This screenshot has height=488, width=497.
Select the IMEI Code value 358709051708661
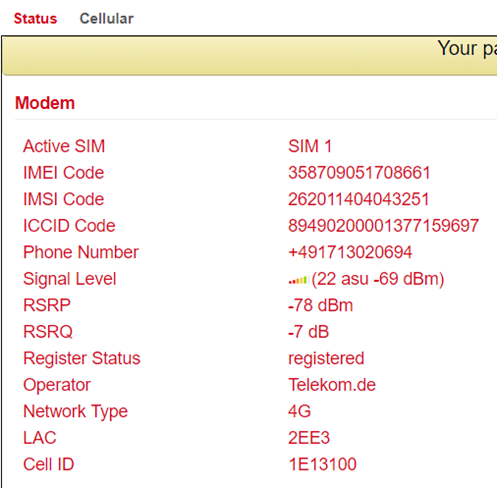coord(359,173)
